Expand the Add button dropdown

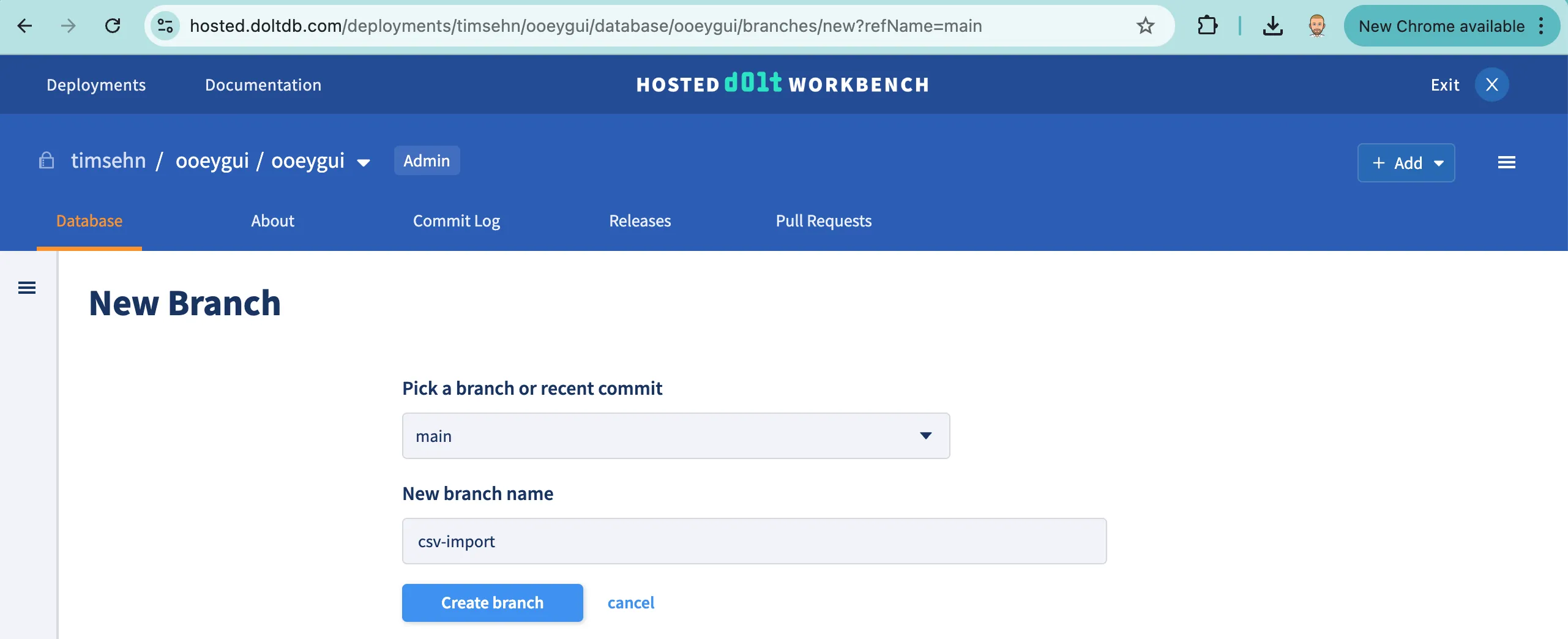(1439, 163)
